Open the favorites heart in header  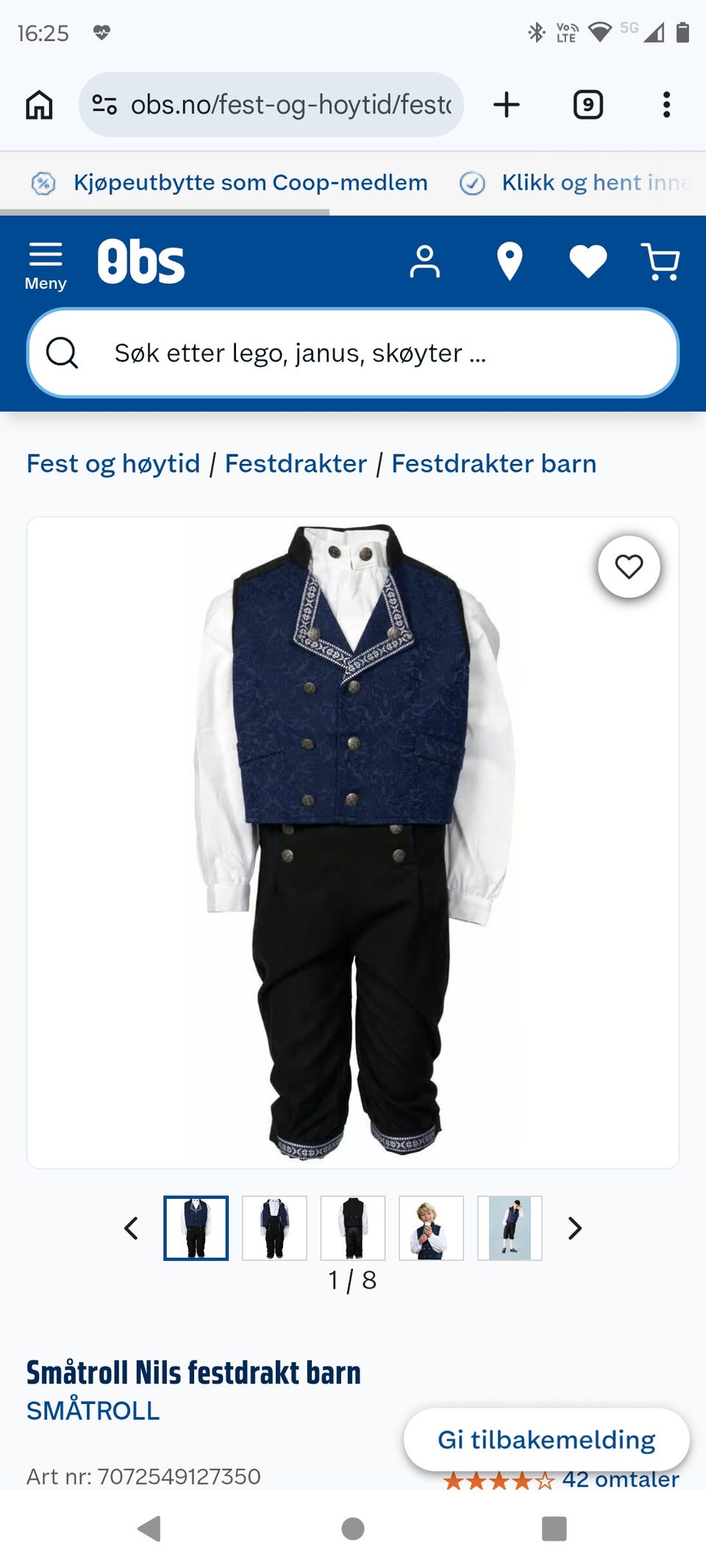(588, 262)
